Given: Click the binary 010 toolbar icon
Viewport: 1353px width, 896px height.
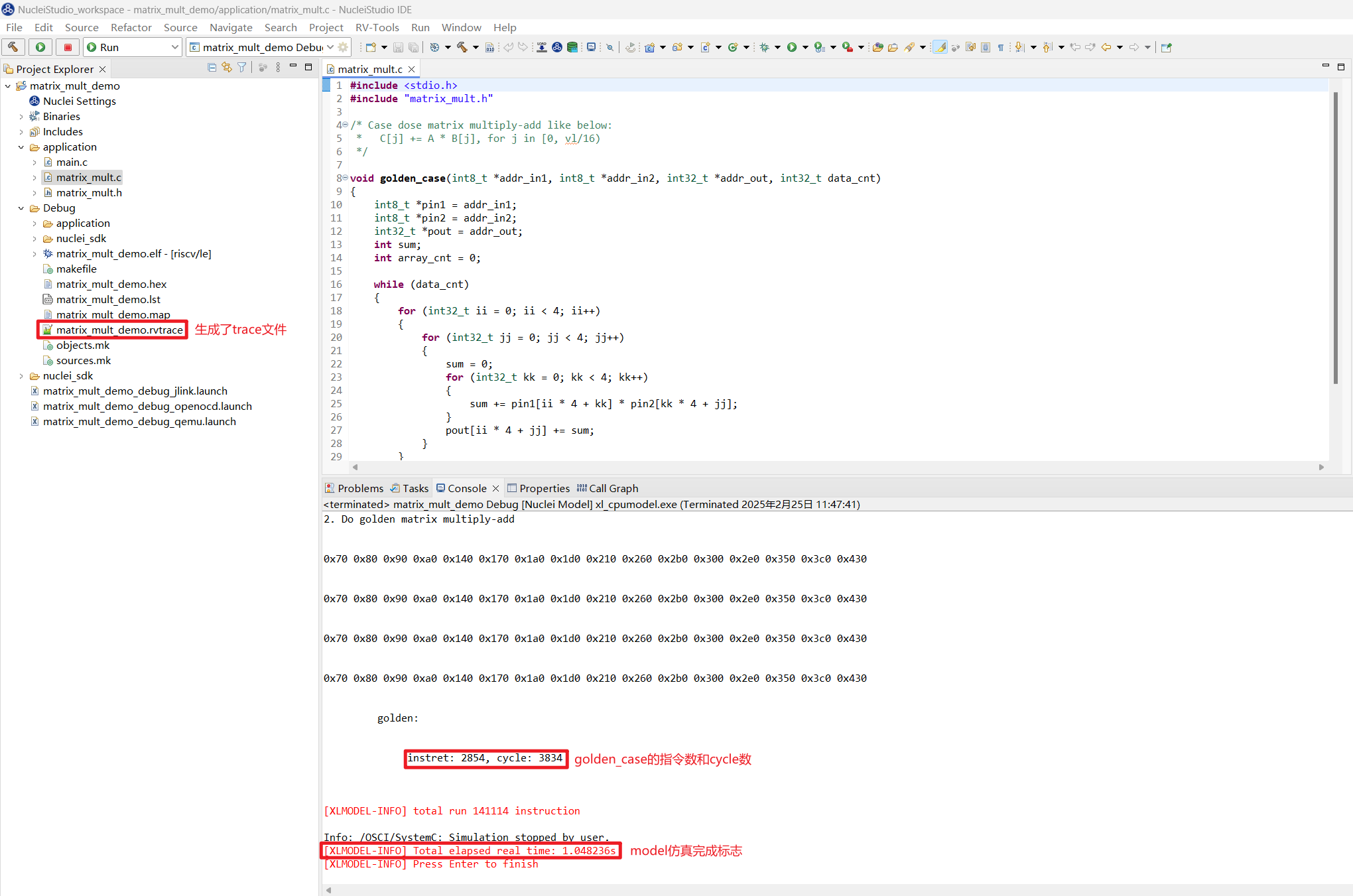Looking at the screenshot, I should point(489,47).
